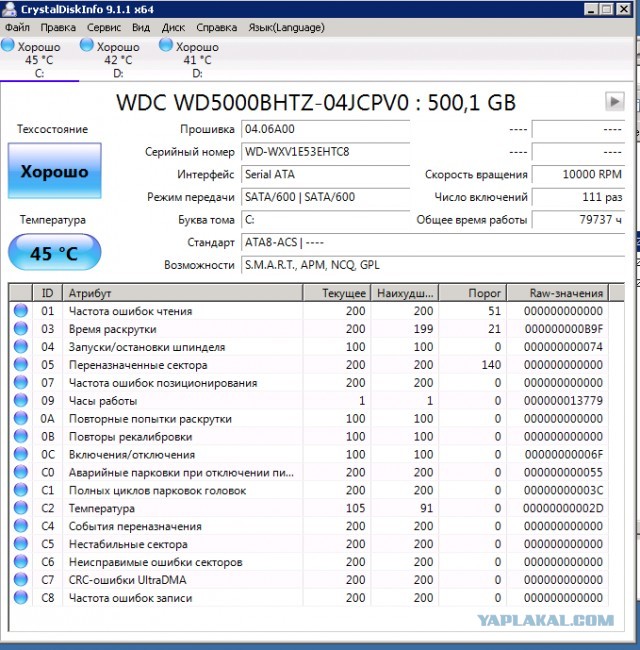Click the power-on count value 111 раз
This screenshot has height=650, width=640.
[578, 197]
